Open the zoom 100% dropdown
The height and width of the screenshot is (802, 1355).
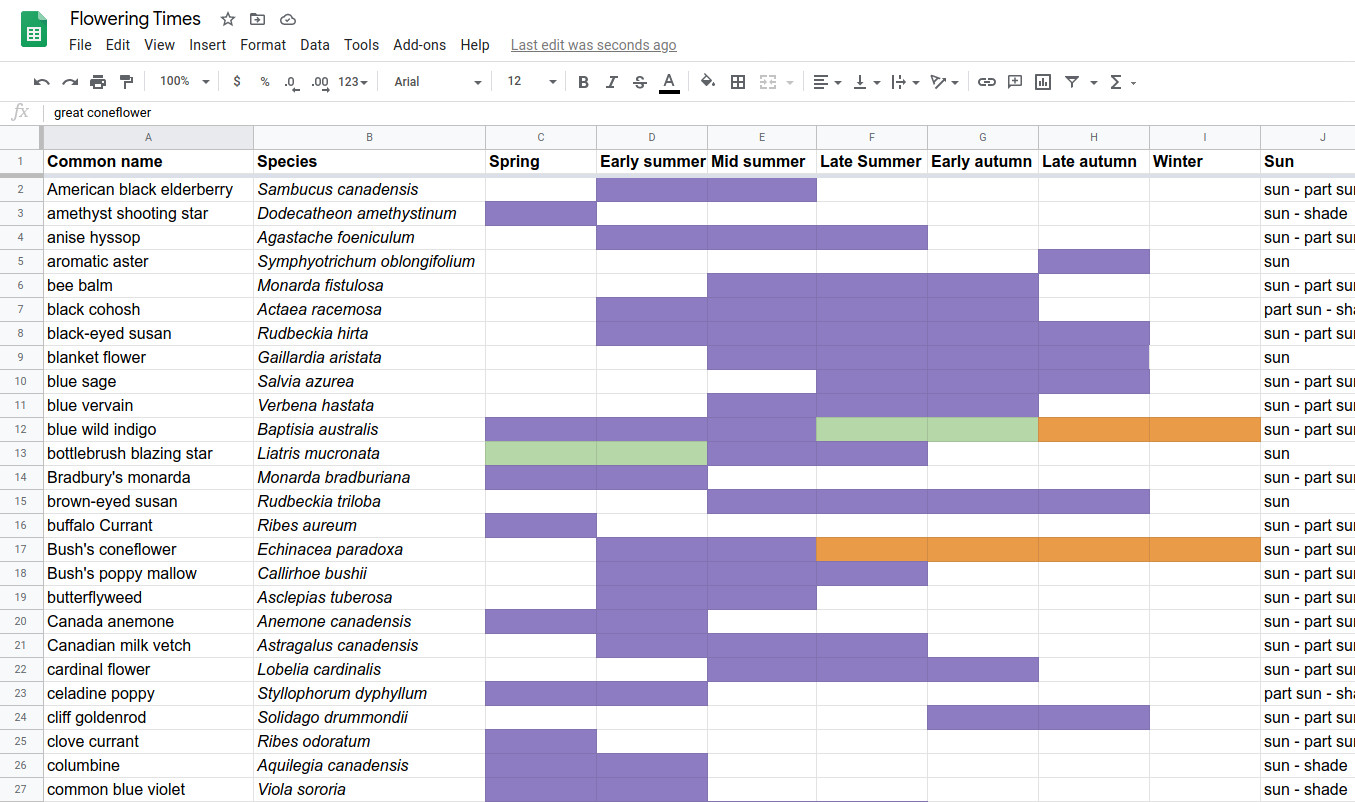[185, 82]
